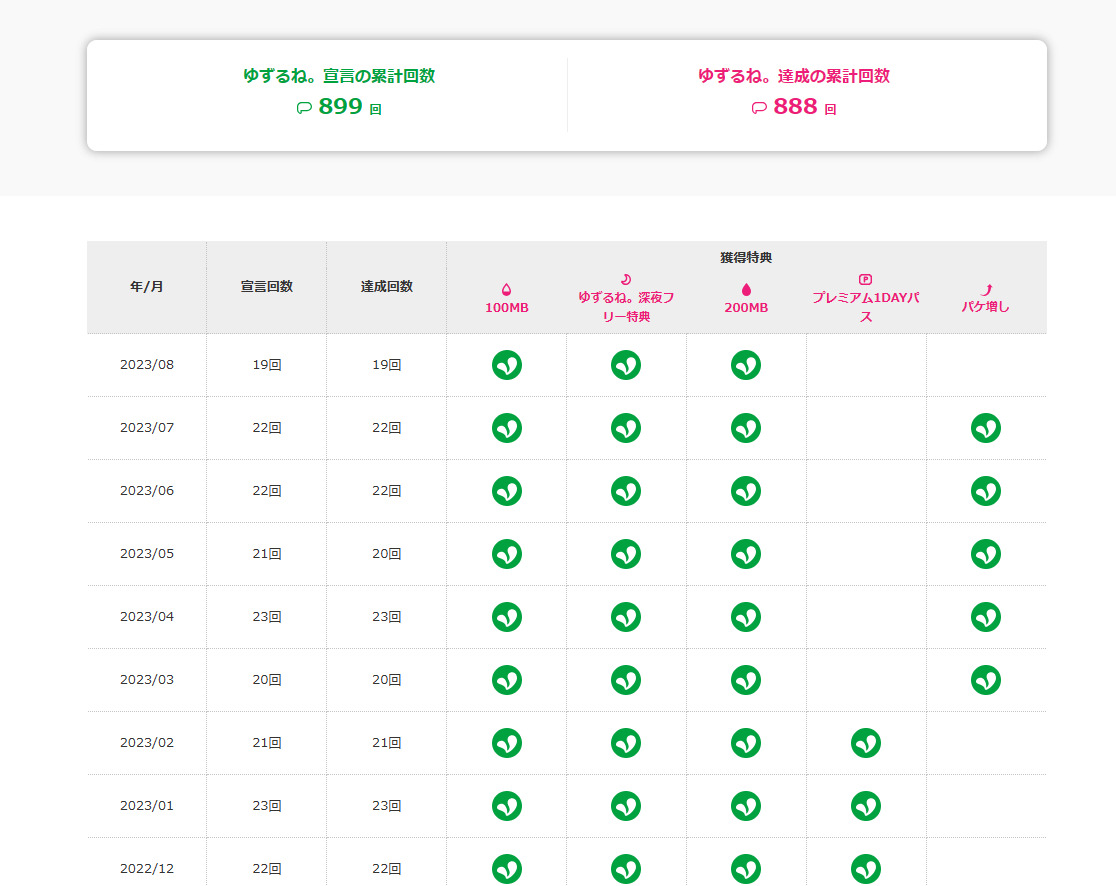The height and width of the screenshot is (886, 1116).
Task: Click the 宣言回数 column header
Action: (267, 287)
